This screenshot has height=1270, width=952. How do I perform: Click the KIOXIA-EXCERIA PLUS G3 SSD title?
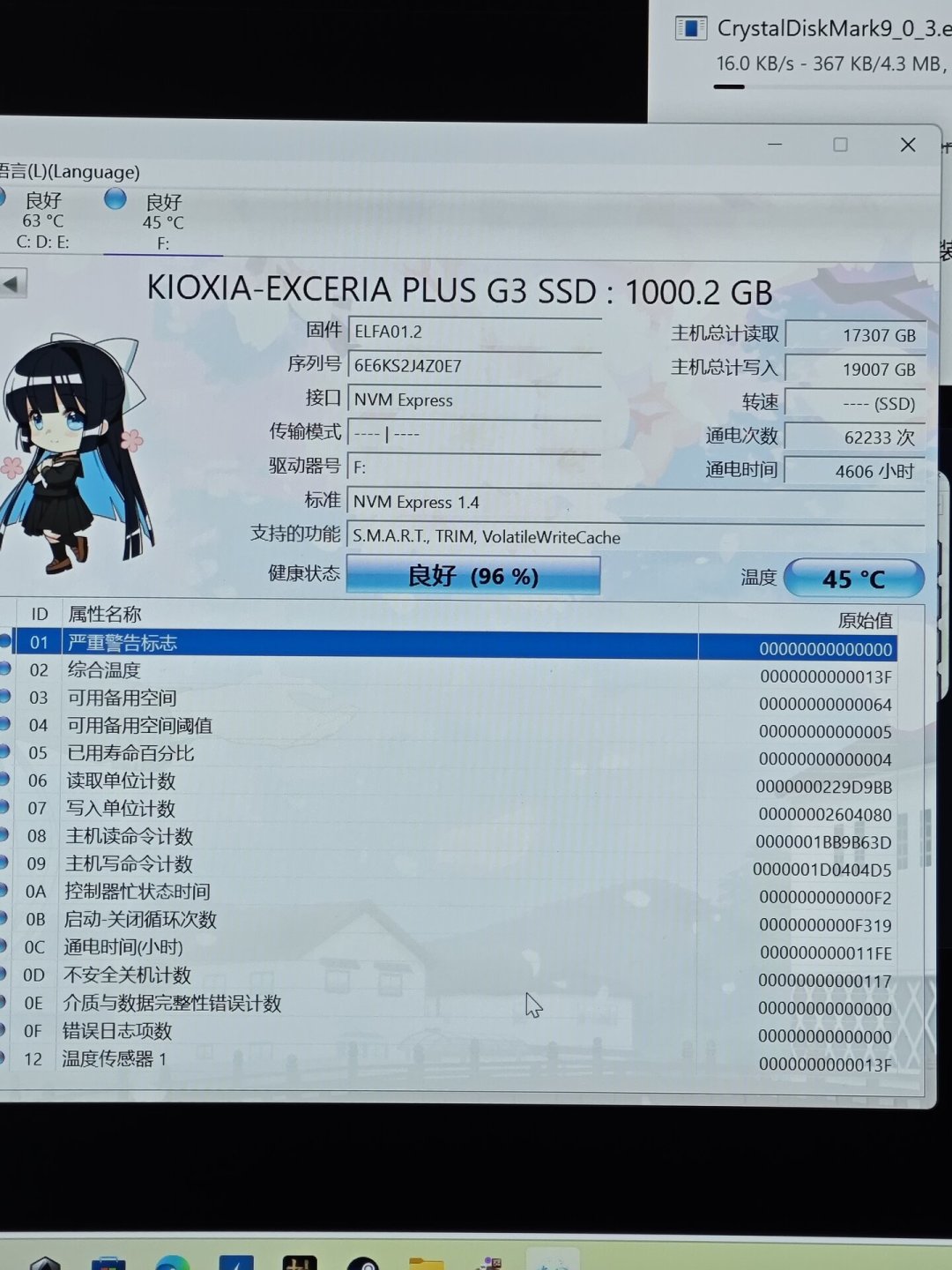(459, 290)
